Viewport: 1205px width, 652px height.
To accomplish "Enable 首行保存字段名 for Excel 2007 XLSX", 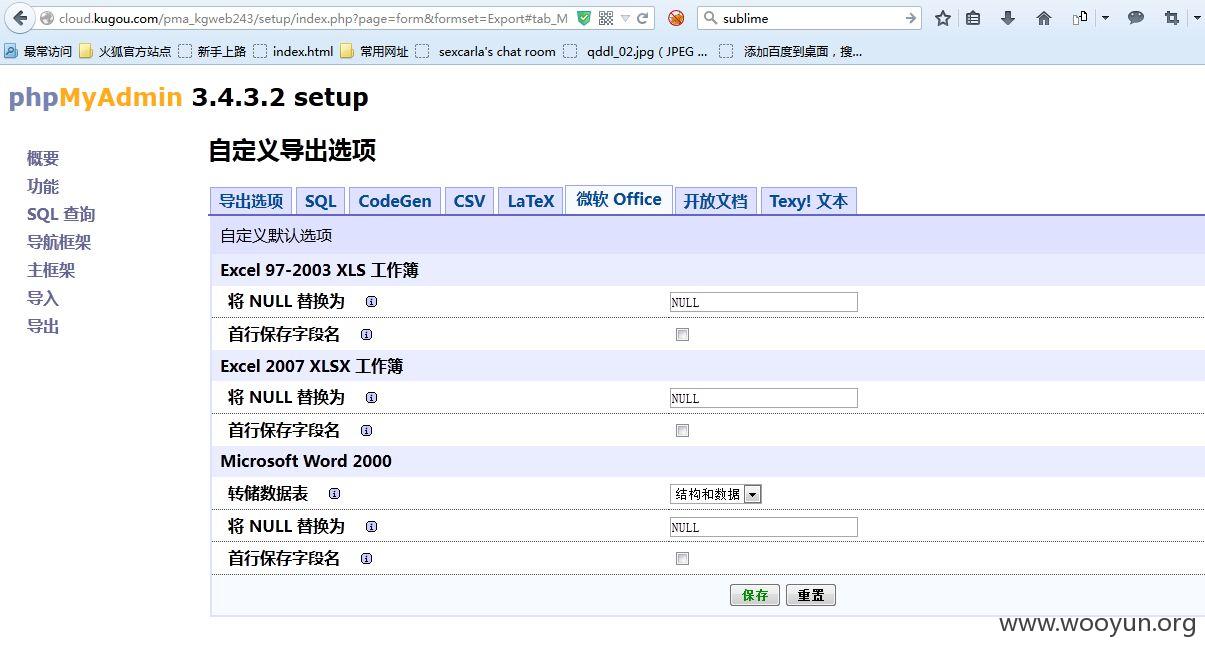I will point(682,431).
